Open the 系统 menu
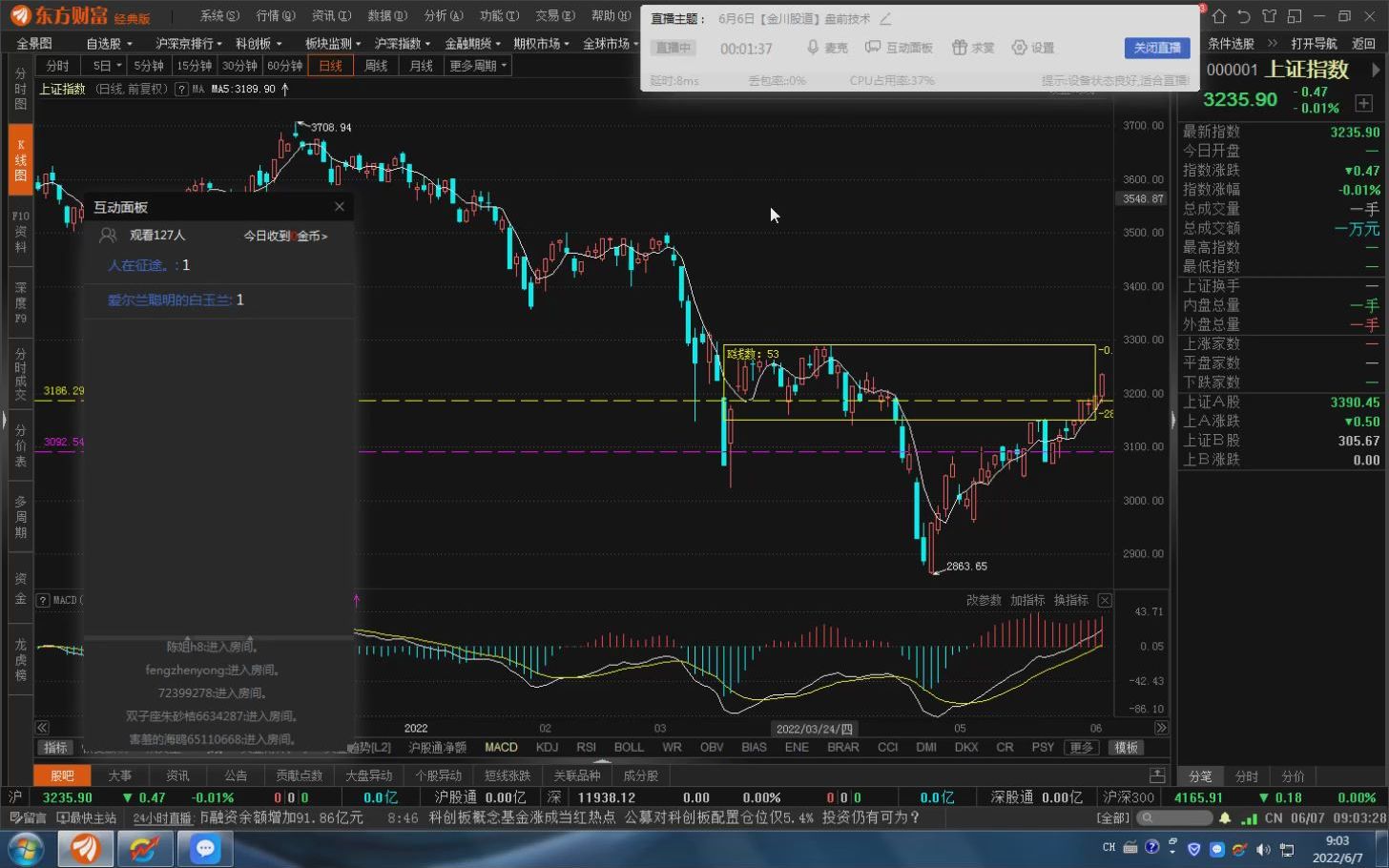The width and height of the screenshot is (1389, 868). [219, 15]
